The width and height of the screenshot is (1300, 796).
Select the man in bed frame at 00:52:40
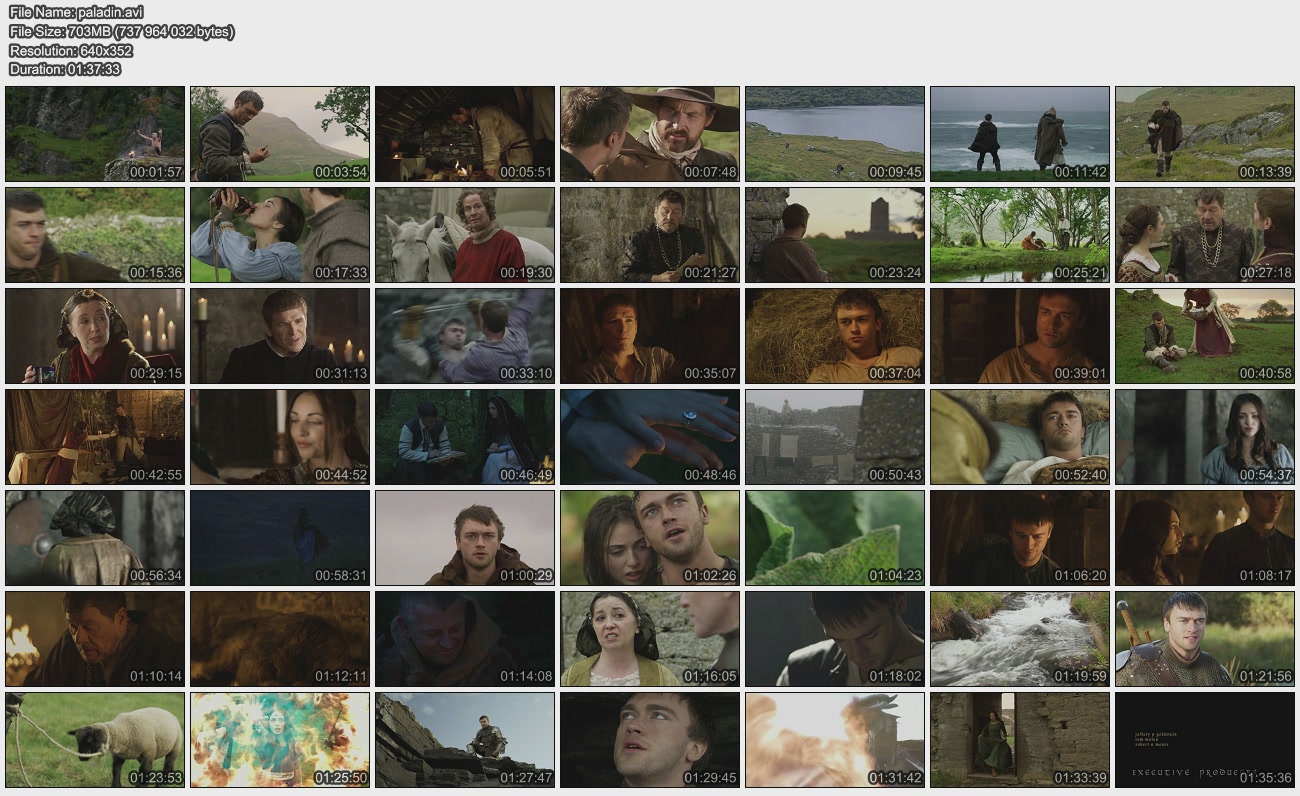(x=1020, y=437)
